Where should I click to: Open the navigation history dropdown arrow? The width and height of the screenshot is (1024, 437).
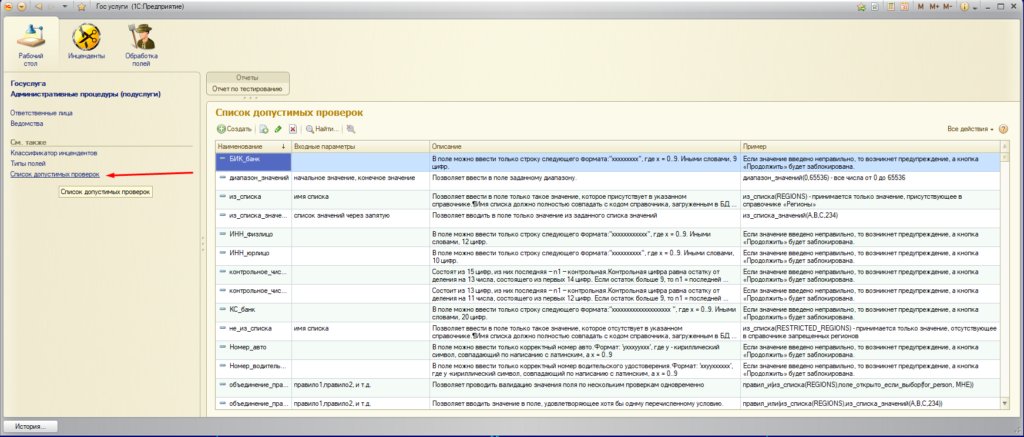tap(64, 7)
